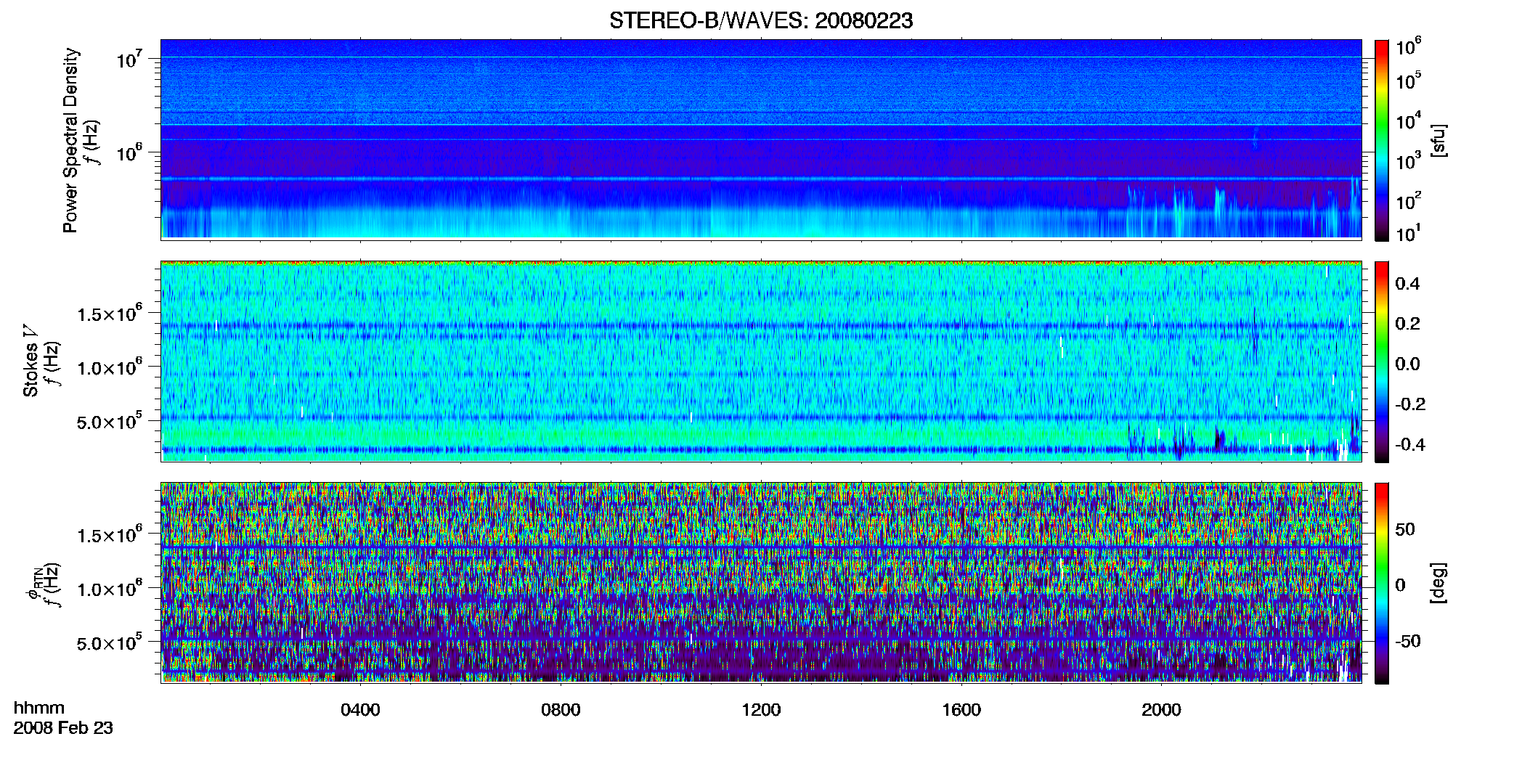Click the "0.2" Stokes V colorbar label
Screen dimensions: 1522x784
point(1407,324)
